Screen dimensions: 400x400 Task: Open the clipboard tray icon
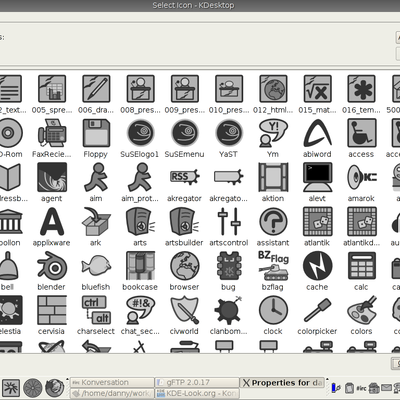coord(349,388)
